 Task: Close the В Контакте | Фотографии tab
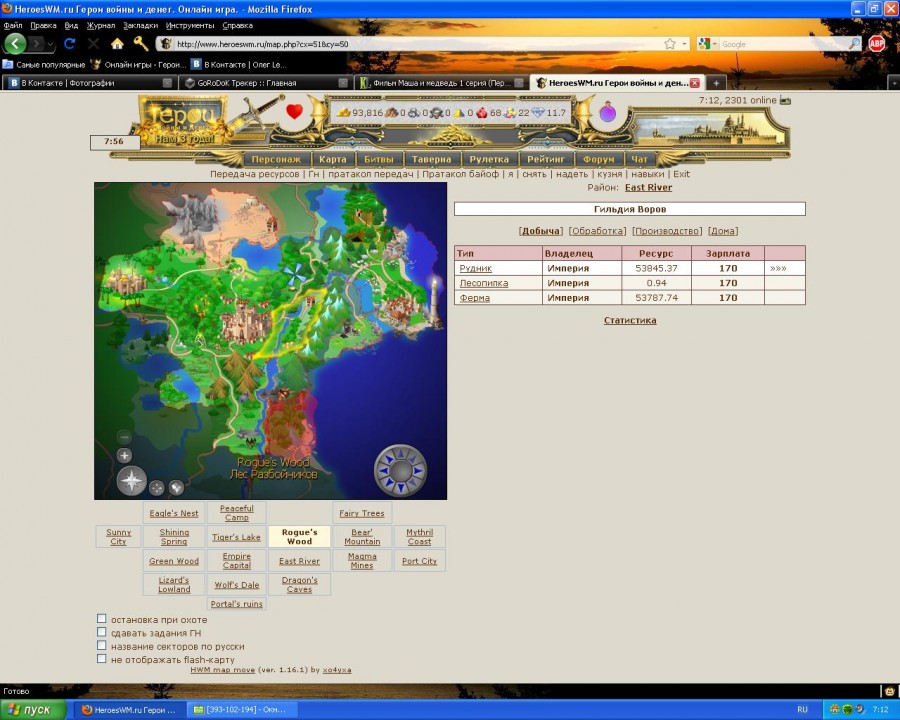(x=167, y=83)
